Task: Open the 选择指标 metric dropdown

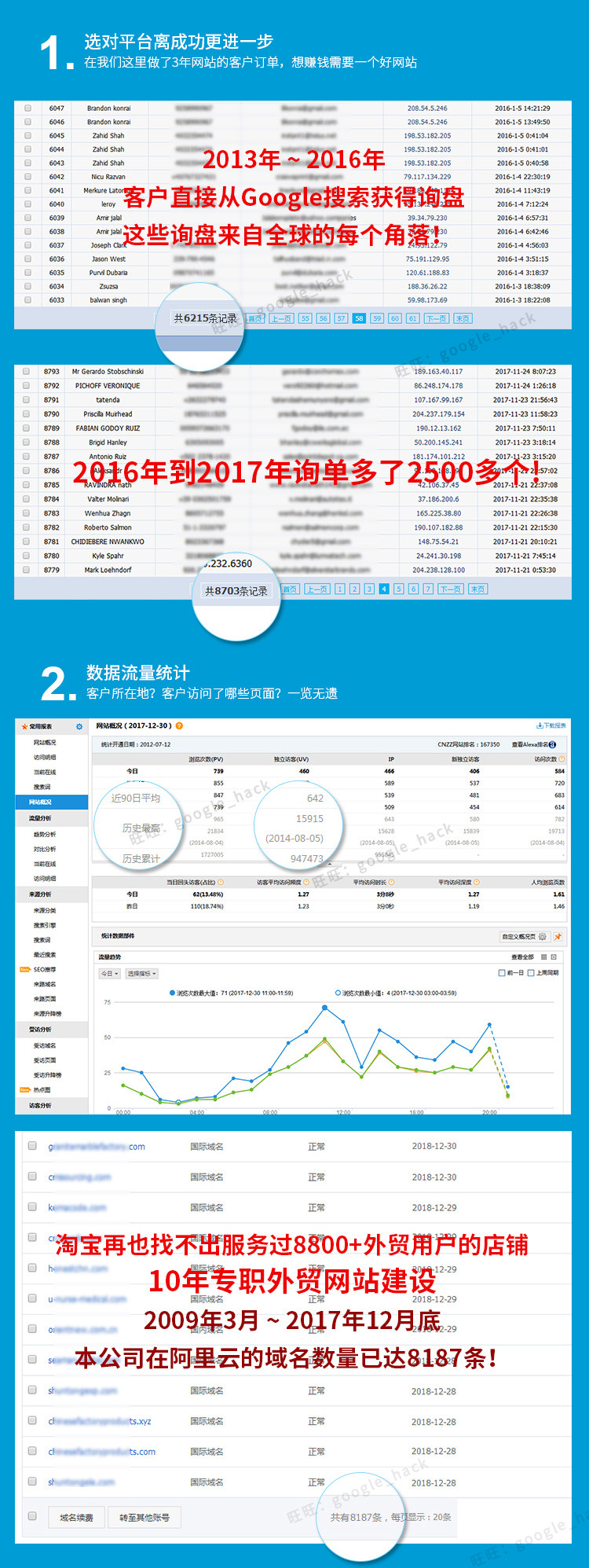Action: click(x=141, y=973)
